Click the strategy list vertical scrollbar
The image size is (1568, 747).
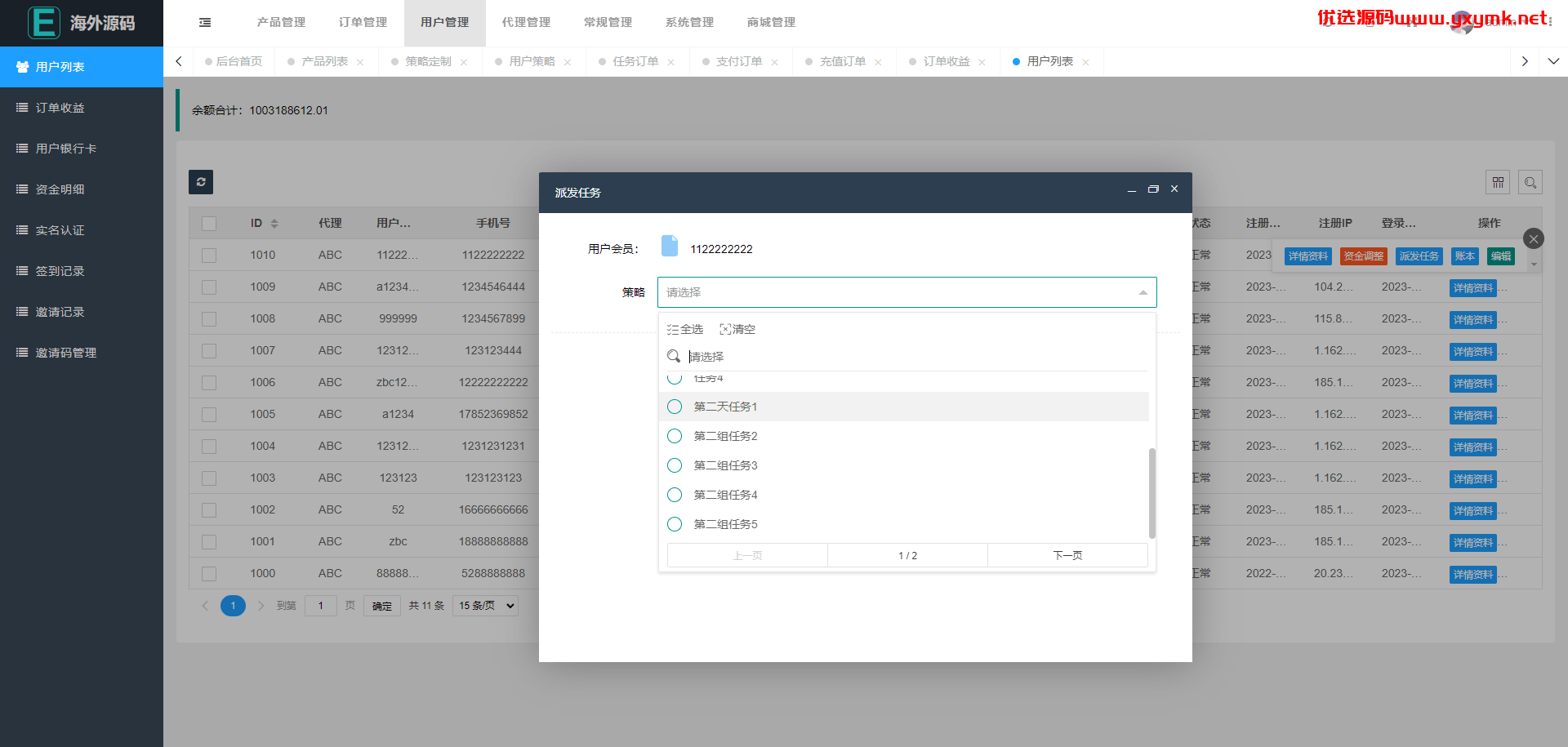pyautogui.click(x=1152, y=493)
